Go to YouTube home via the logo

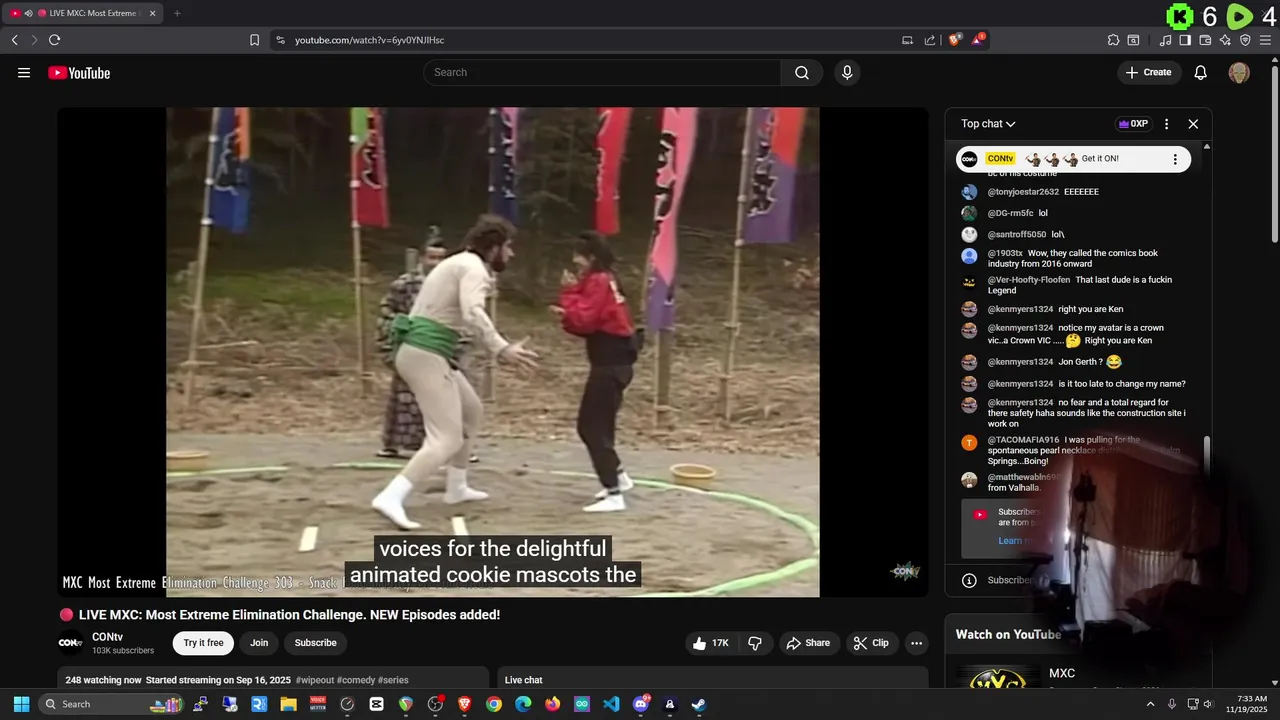tap(79, 72)
